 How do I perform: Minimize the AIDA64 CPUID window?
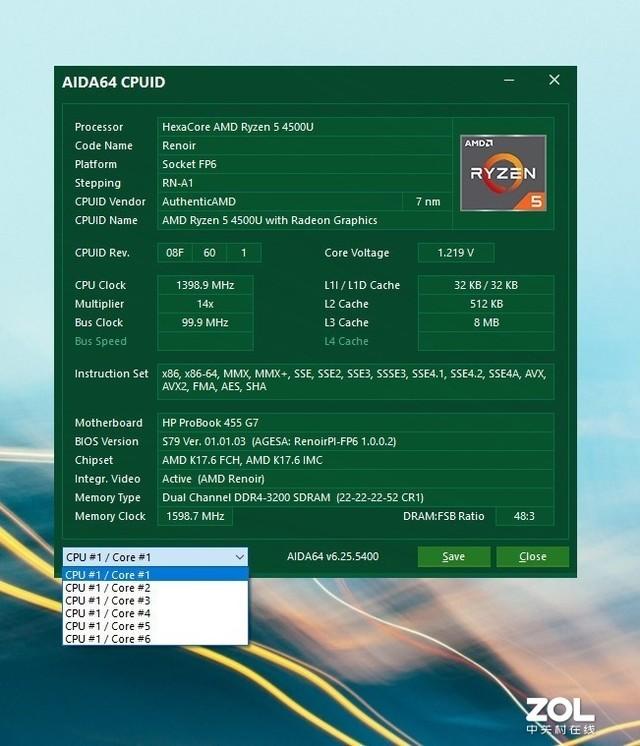(509, 80)
